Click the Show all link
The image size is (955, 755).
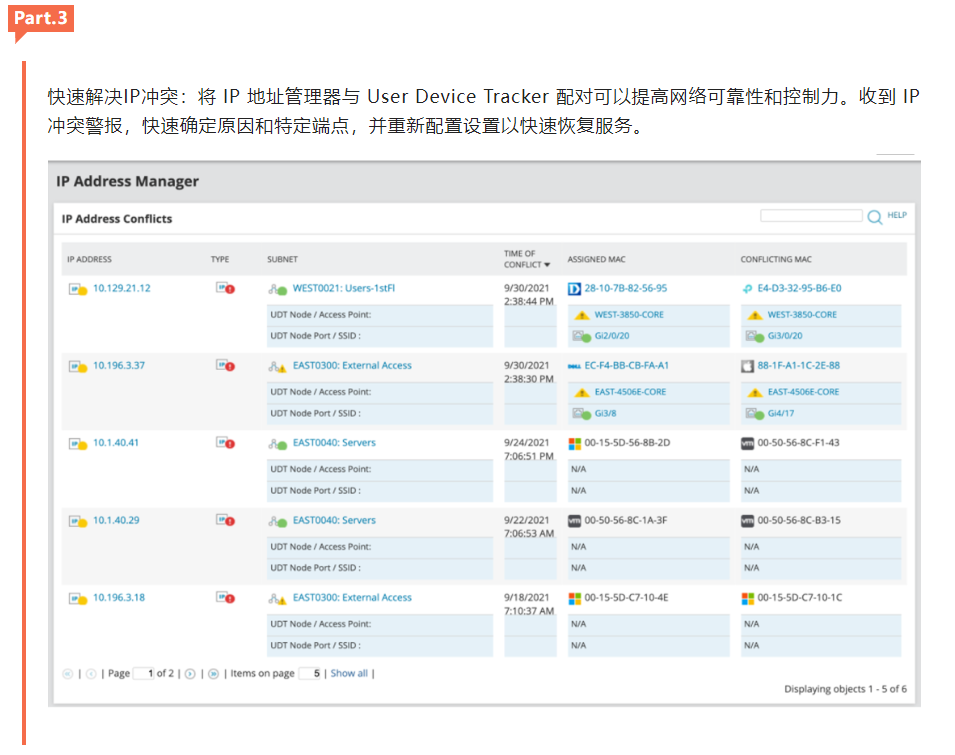(349, 673)
